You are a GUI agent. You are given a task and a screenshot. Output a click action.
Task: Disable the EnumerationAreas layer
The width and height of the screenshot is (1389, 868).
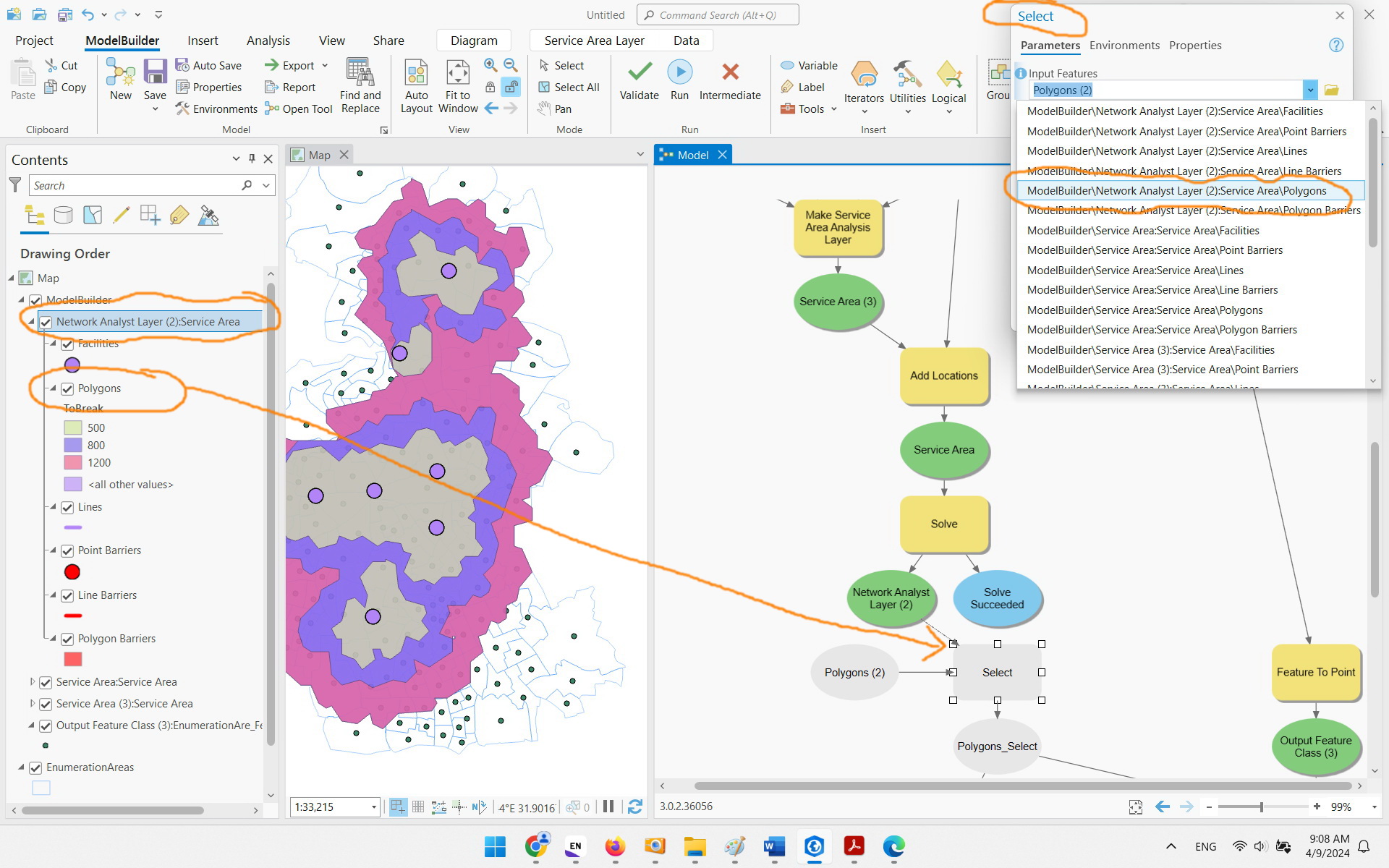(x=36, y=767)
